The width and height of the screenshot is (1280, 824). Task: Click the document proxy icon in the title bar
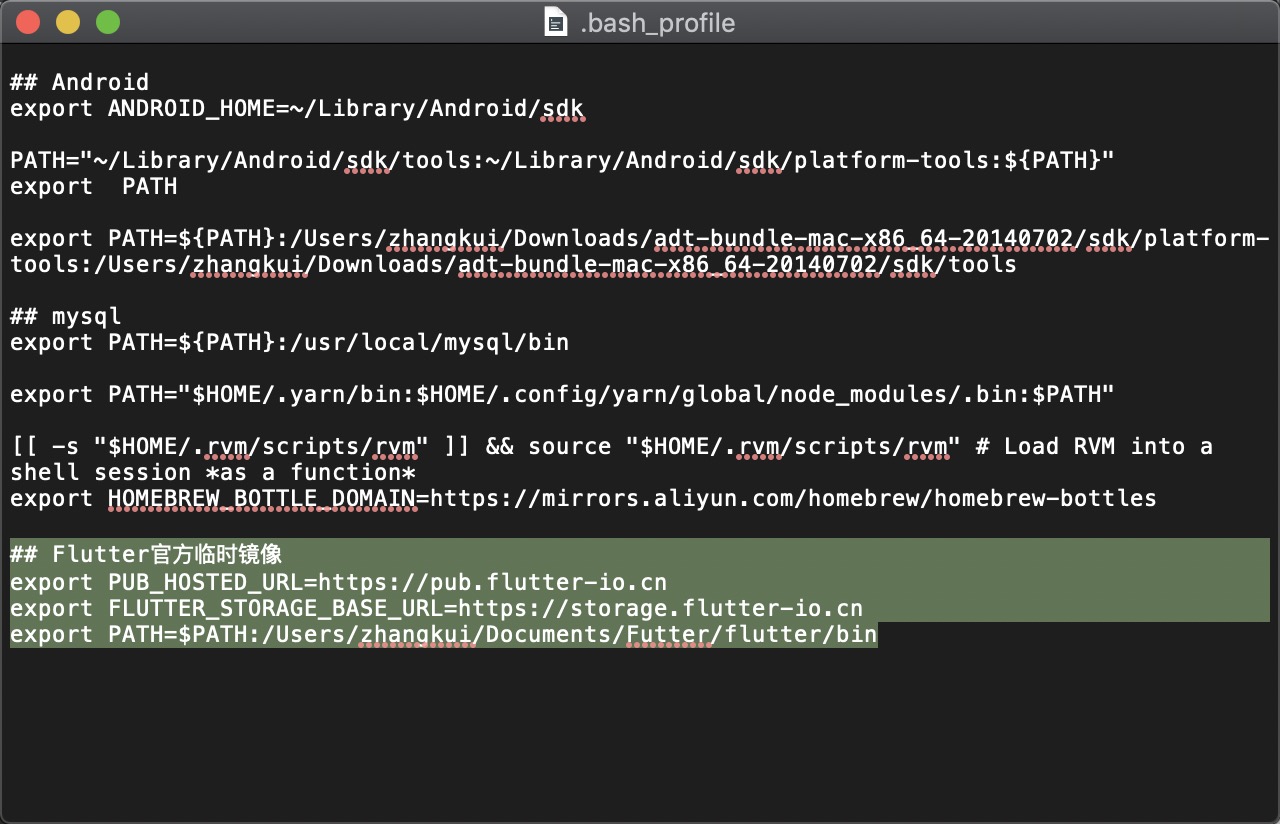pos(553,22)
